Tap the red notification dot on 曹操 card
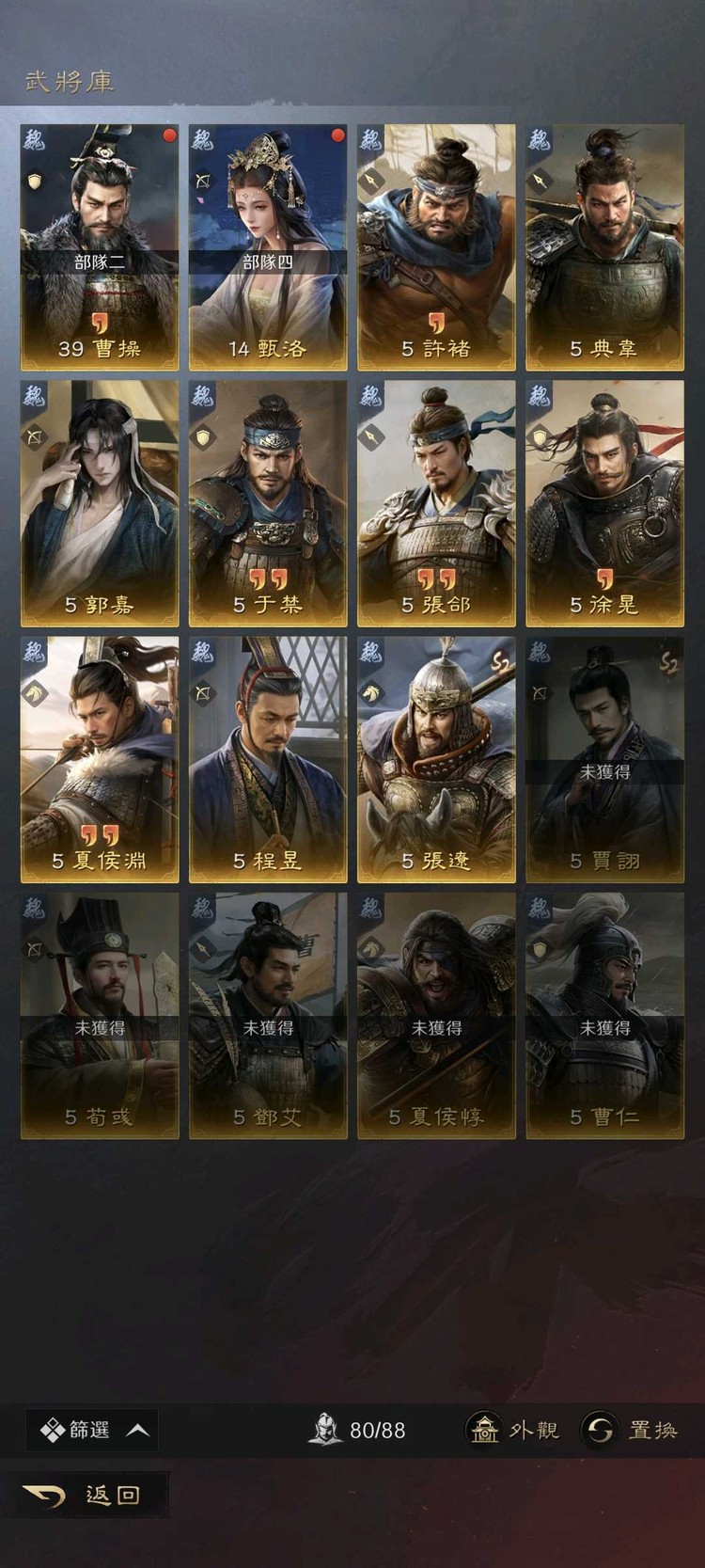This screenshot has width=705, height=1568. pos(169,135)
